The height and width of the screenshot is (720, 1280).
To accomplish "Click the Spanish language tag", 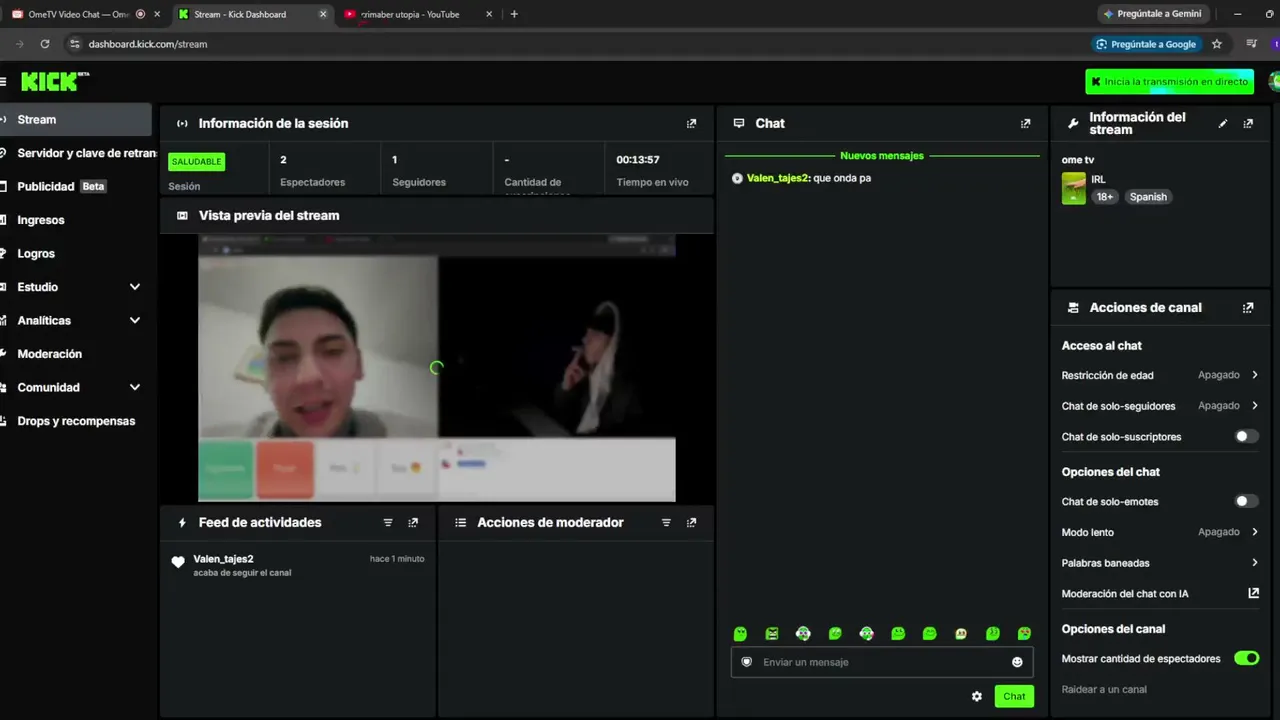I will point(1148,197).
